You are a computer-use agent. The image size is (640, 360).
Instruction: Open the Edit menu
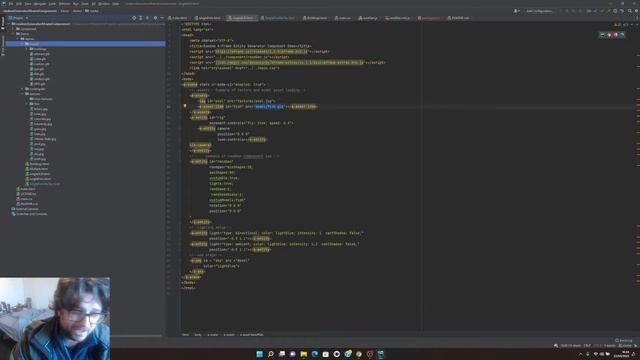coord(19,4)
